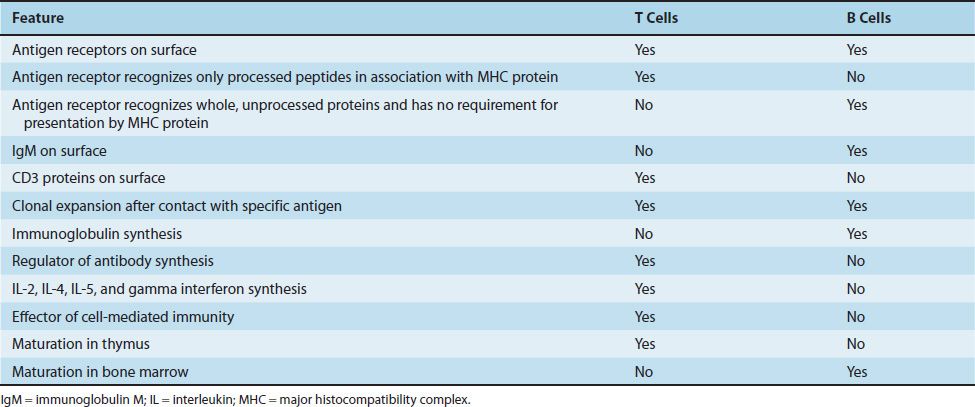
Task: Click 'Effector of cell-mediated immunity' text
Action: [123, 317]
